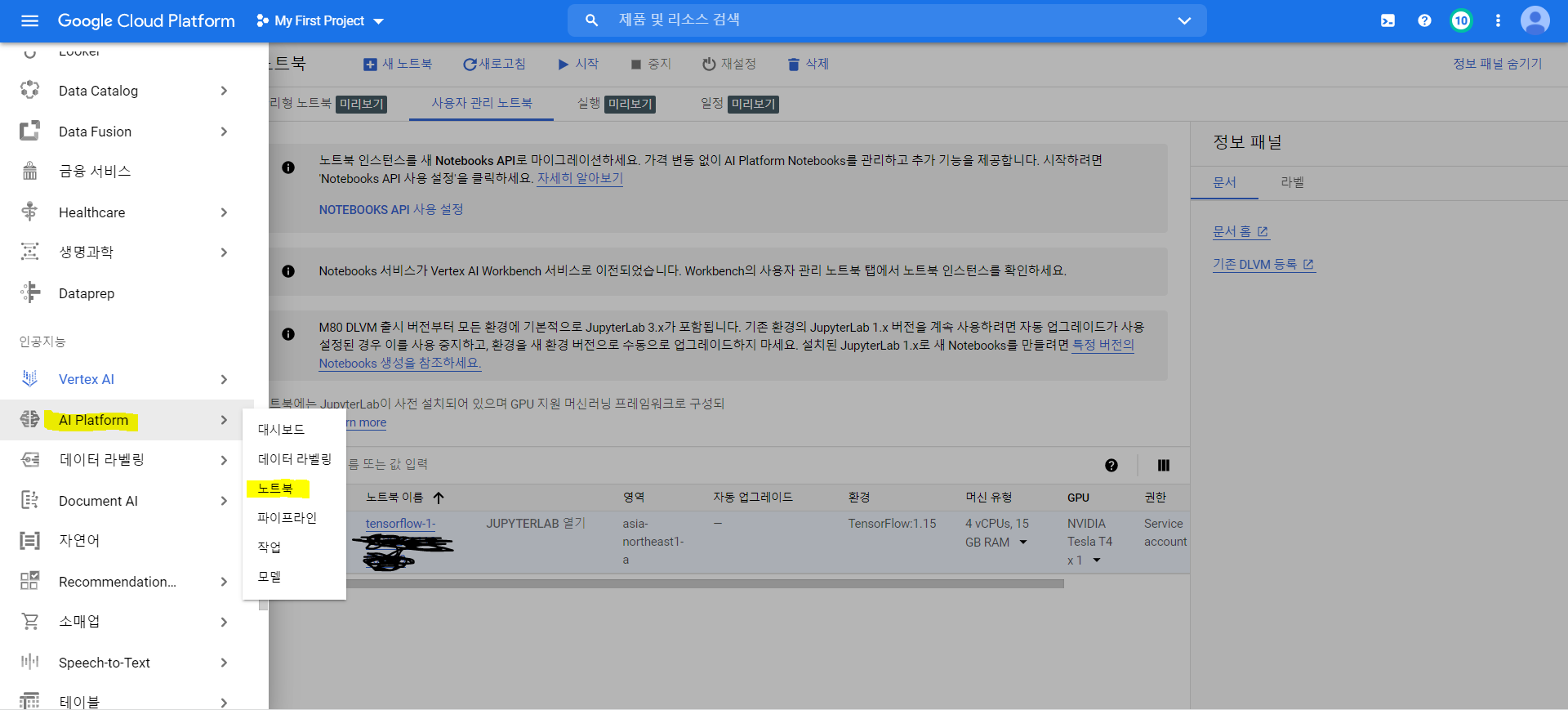Click Dataprep sidebar icon

point(30,292)
